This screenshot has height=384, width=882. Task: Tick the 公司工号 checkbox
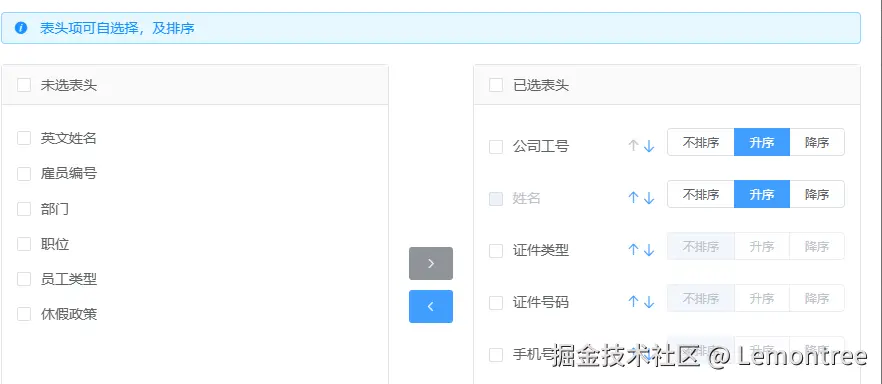(496, 147)
